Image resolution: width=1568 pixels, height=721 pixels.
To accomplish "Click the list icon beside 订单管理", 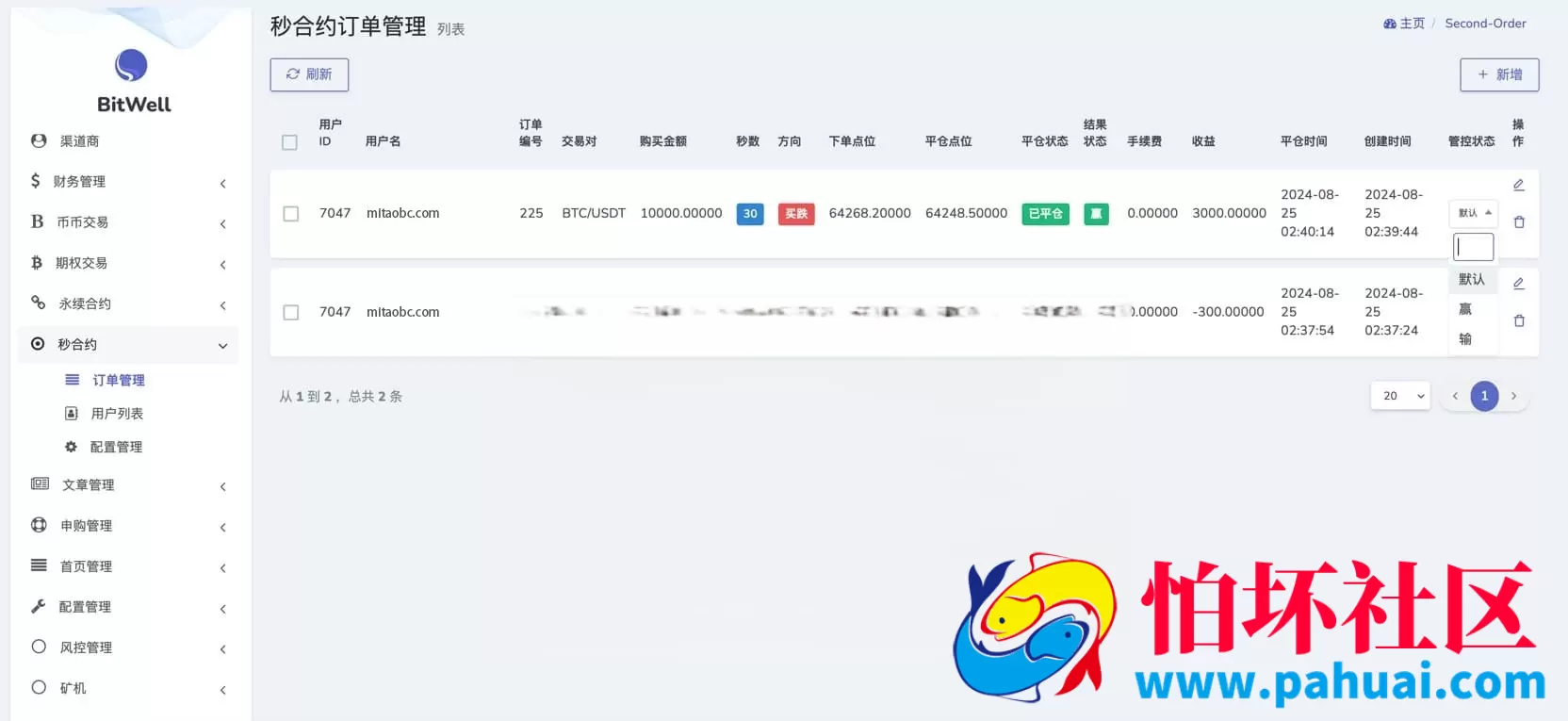I will tap(72, 380).
